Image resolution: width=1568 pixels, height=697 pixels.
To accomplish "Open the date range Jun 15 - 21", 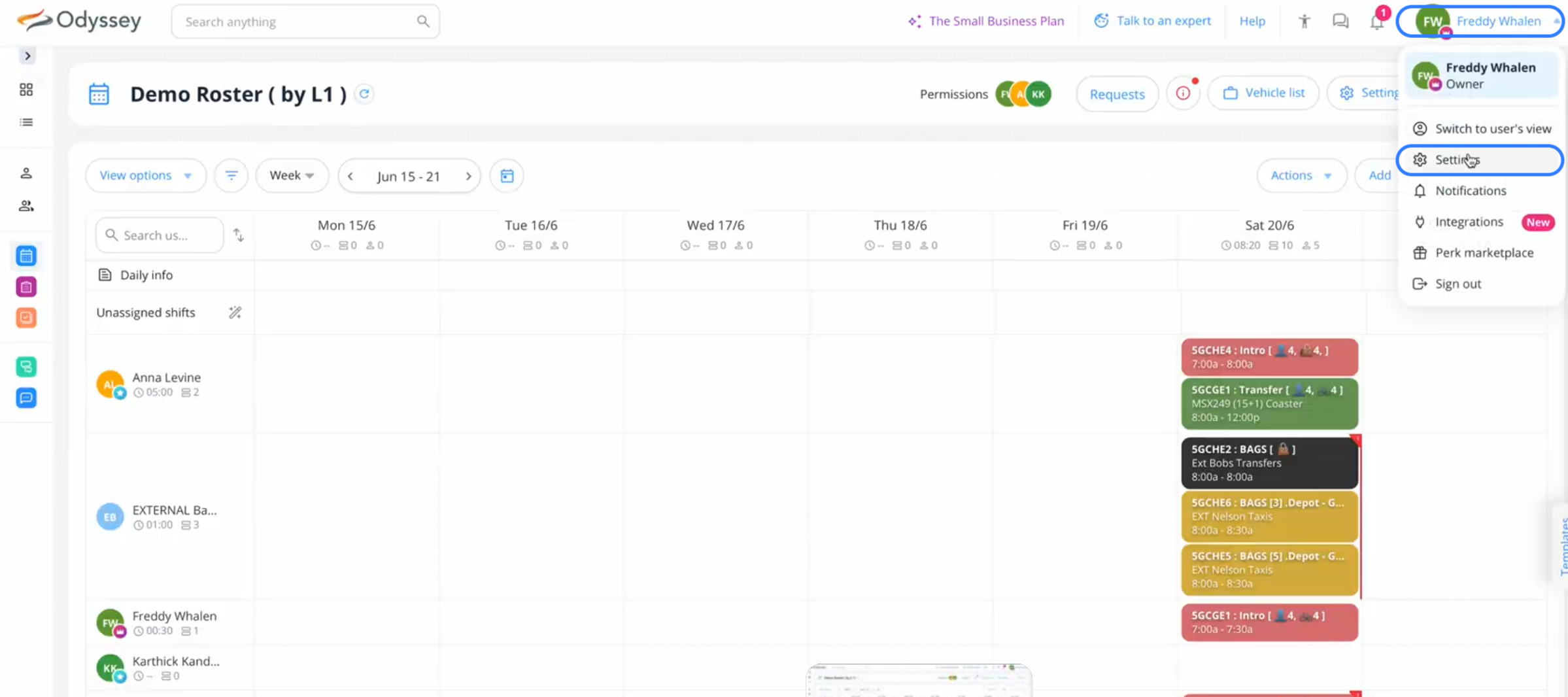I will tap(409, 177).
